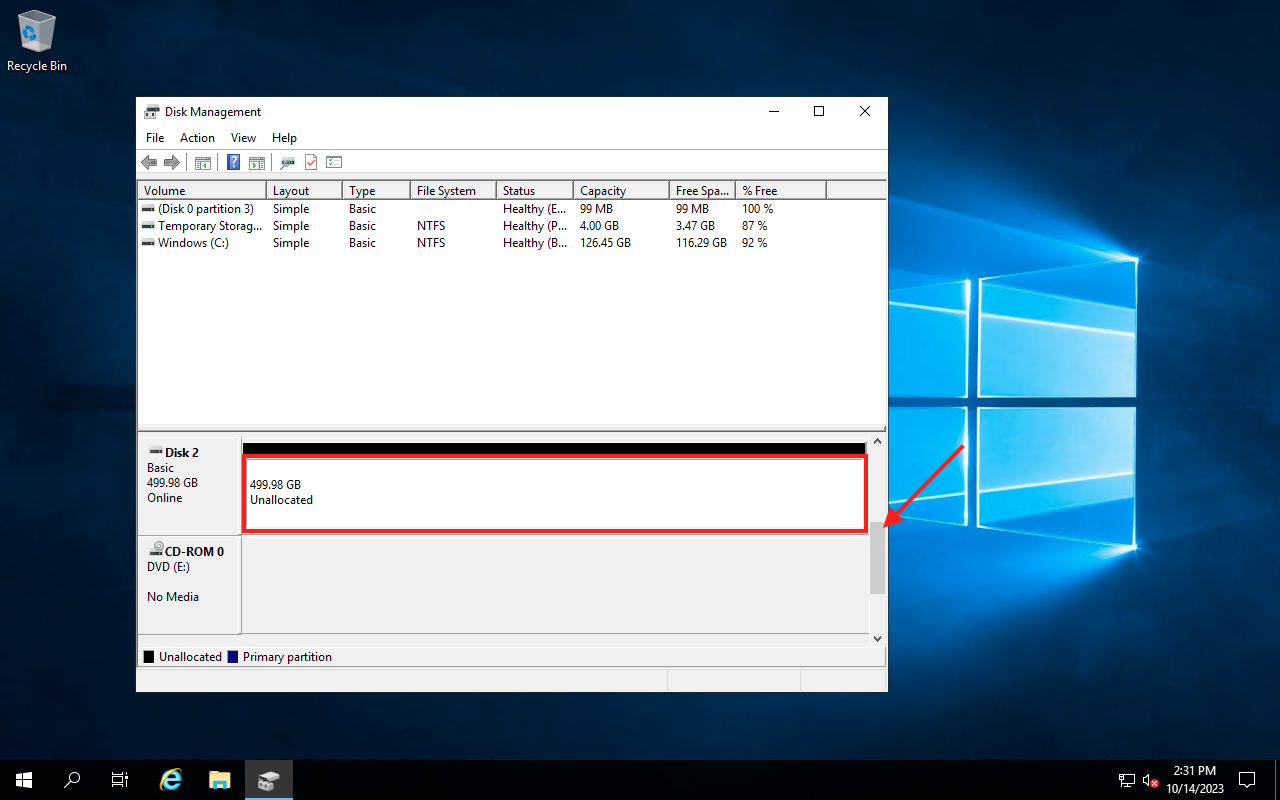Click Show/Hide Console Tree toolbar icon

[x=203, y=163]
